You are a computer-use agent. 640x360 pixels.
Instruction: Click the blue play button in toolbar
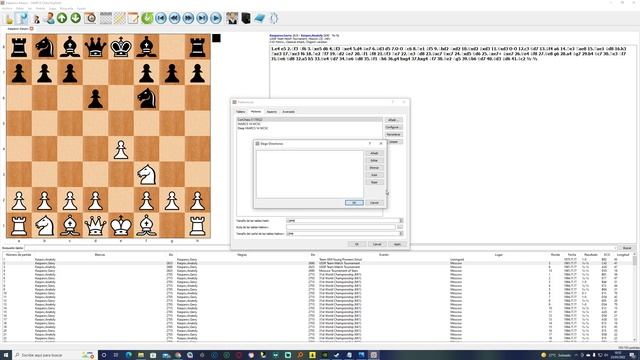tap(216, 18)
